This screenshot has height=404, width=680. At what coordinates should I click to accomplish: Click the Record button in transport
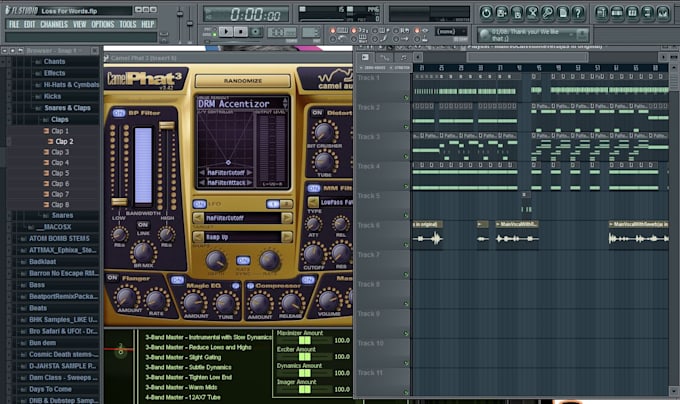pos(256,32)
